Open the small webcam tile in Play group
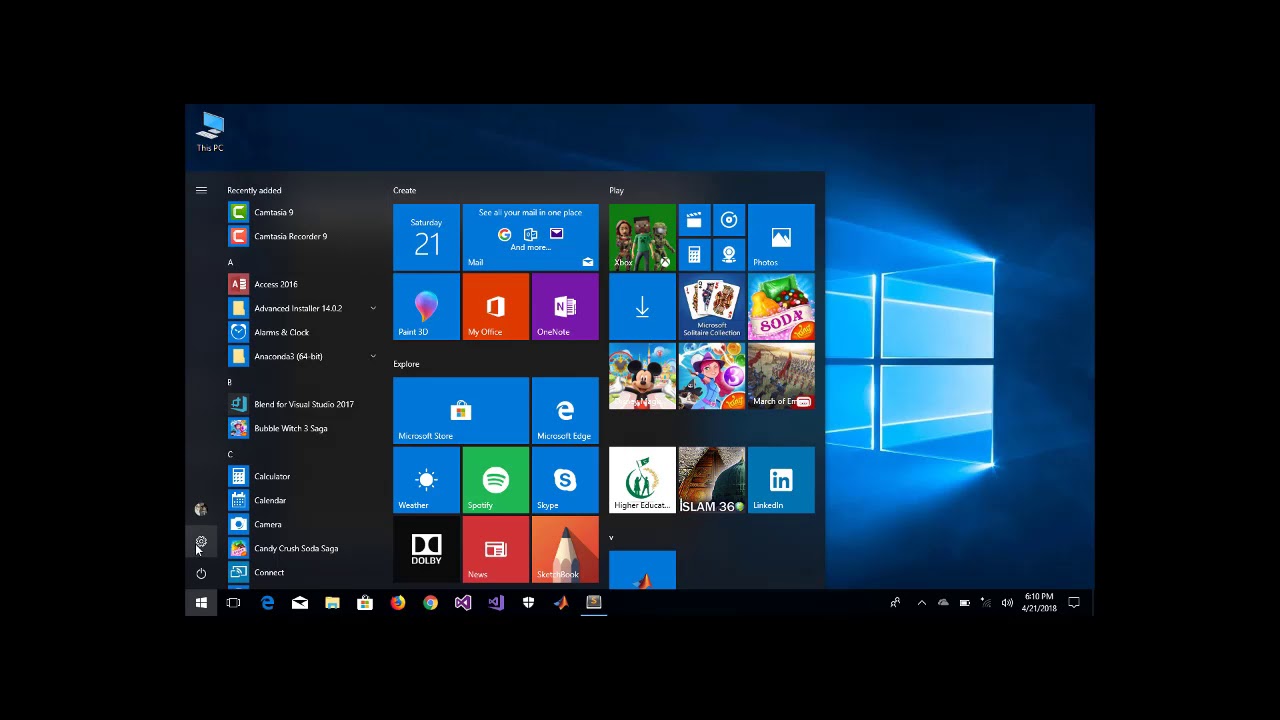The width and height of the screenshot is (1280, 720). coord(729,255)
